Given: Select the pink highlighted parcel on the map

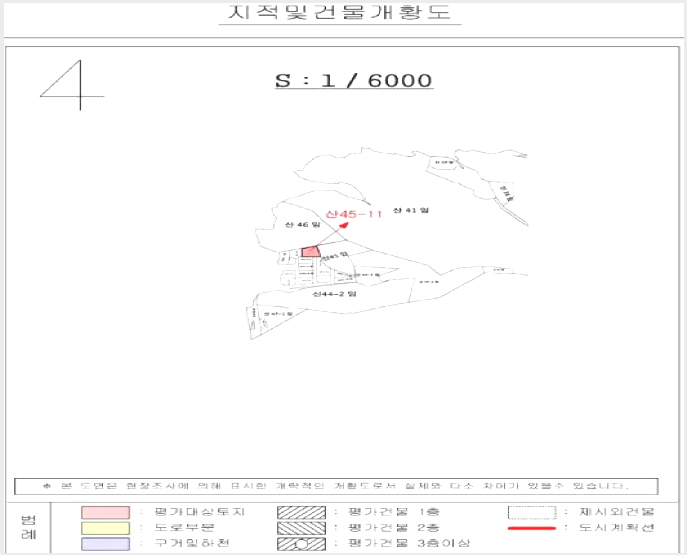Looking at the screenshot, I should click(x=311, y=251).
